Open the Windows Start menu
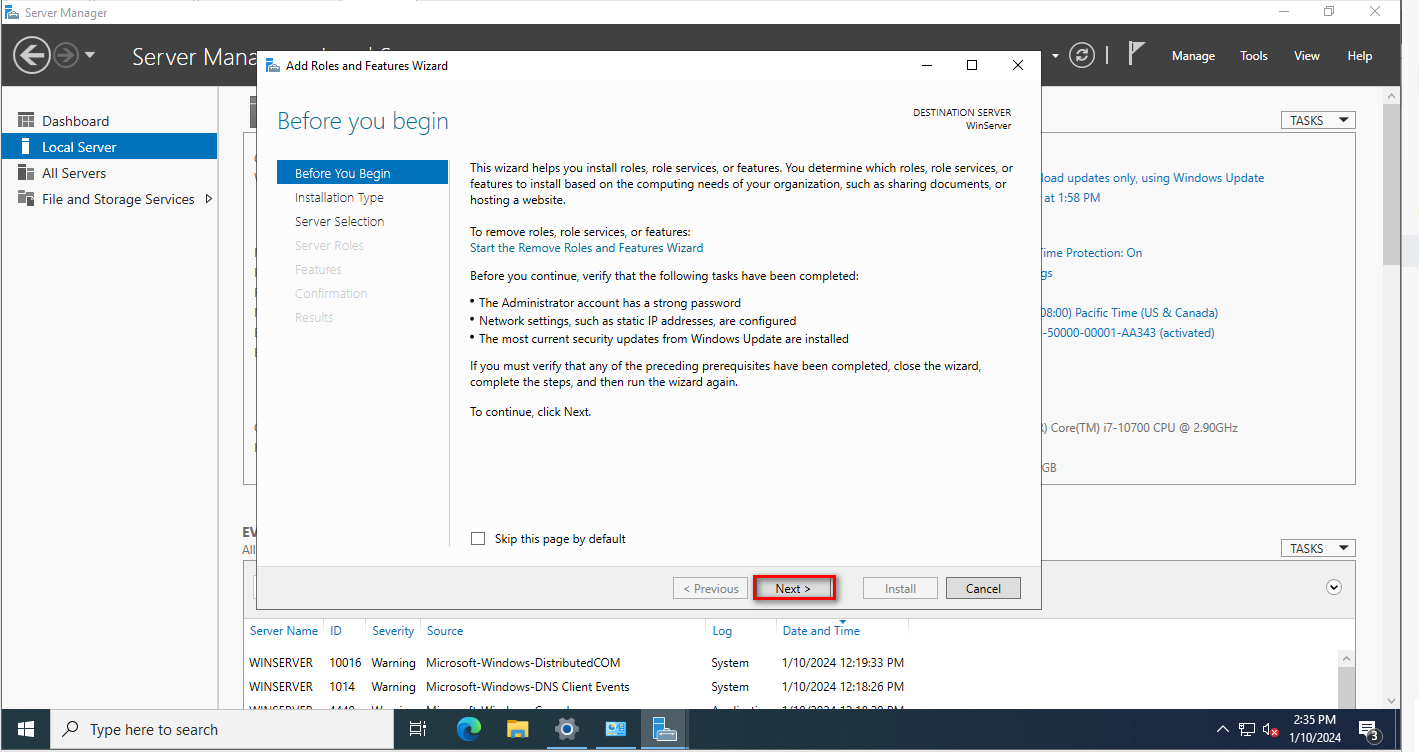The width and height of the screenshot is (1419, 752). (x=26, y=729)
